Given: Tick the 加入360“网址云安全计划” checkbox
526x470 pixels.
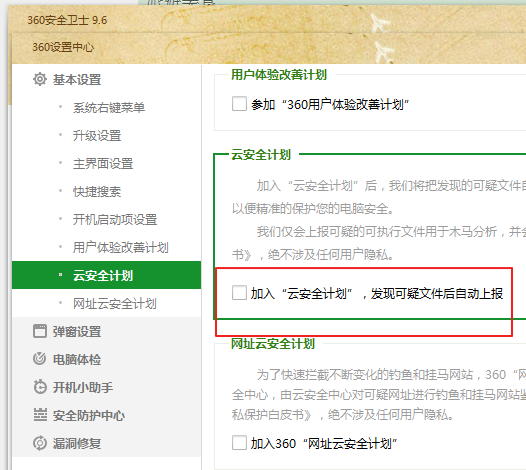Looking at the screenshot, I should coord(239,442).
